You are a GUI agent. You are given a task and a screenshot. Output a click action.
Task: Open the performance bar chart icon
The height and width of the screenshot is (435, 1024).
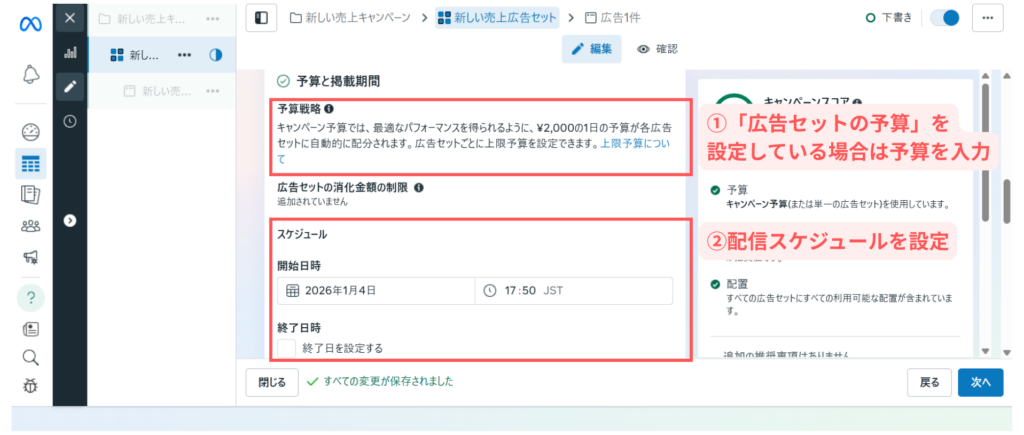(x=70, y=53)
